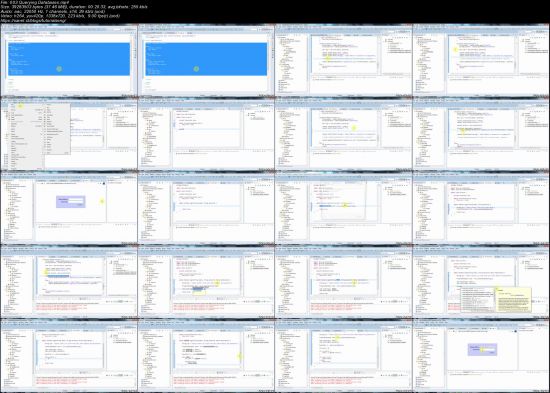Open the thumbnail showing the open context menus
The width and height of the screenshot is (550, 393).
69,134
